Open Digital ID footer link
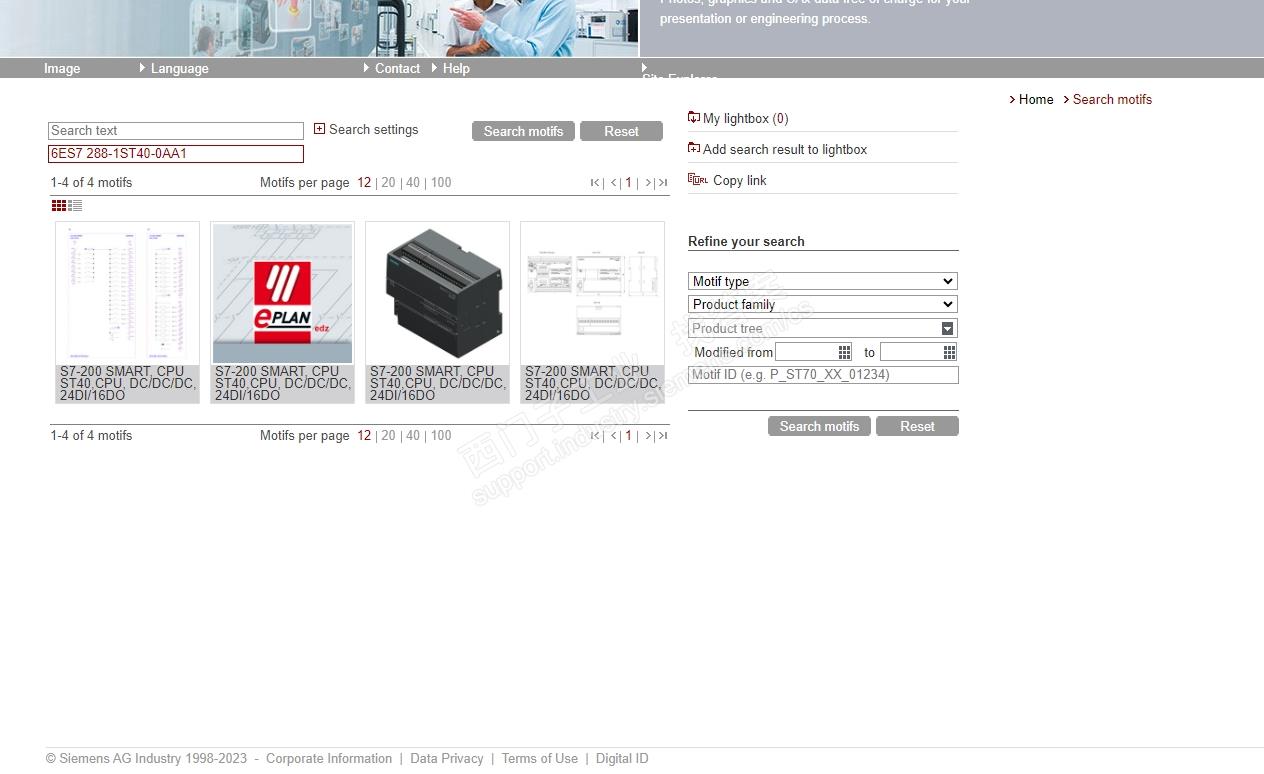The height and width of the screenshot is (774, 1264). [x=622, y=759]
